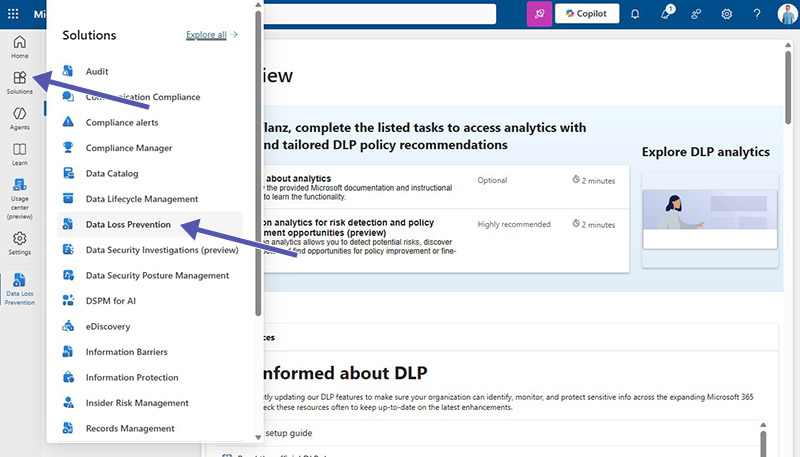The width and height of the screenshot is (800, 457).
Task: Click the Data Security Investigations icon
Action: 68,249
